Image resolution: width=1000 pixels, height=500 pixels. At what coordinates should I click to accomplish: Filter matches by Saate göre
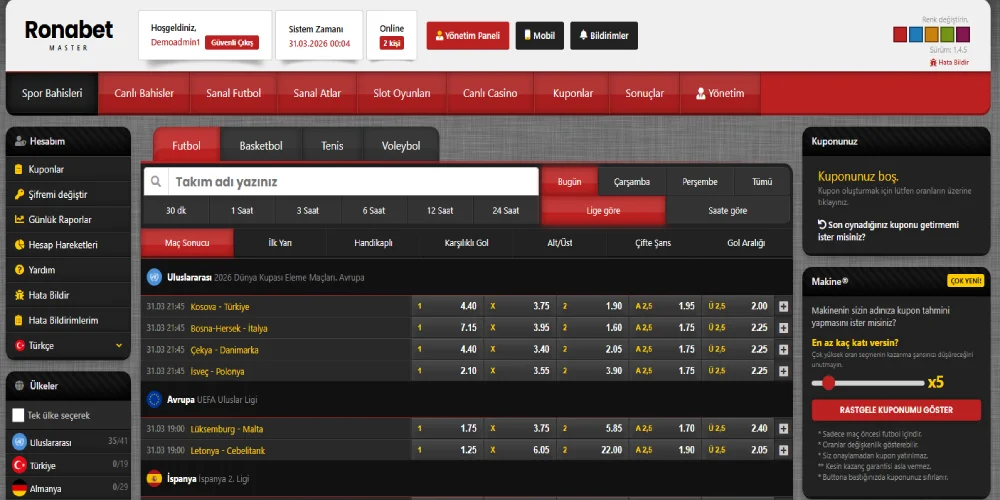728,210
